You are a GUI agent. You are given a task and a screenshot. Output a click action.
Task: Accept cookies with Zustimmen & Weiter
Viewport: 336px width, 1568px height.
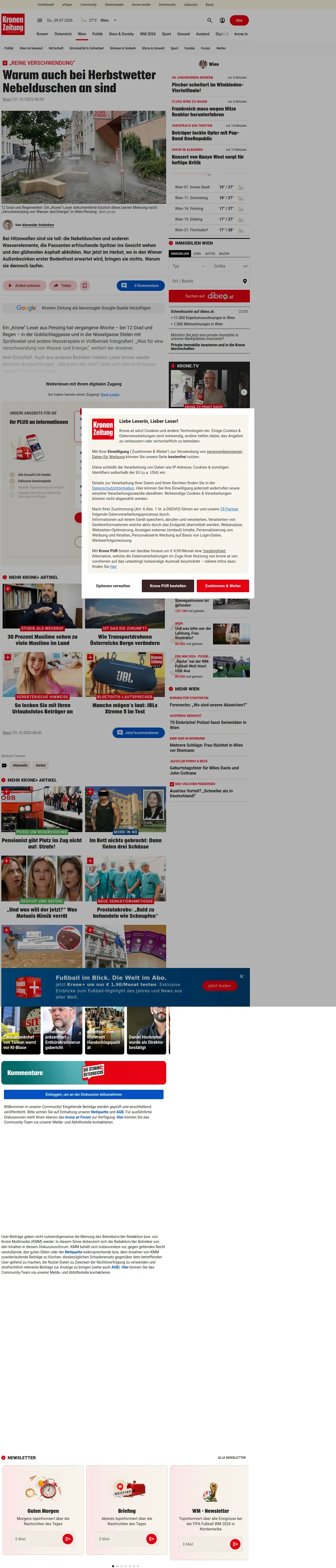[223, 586]
